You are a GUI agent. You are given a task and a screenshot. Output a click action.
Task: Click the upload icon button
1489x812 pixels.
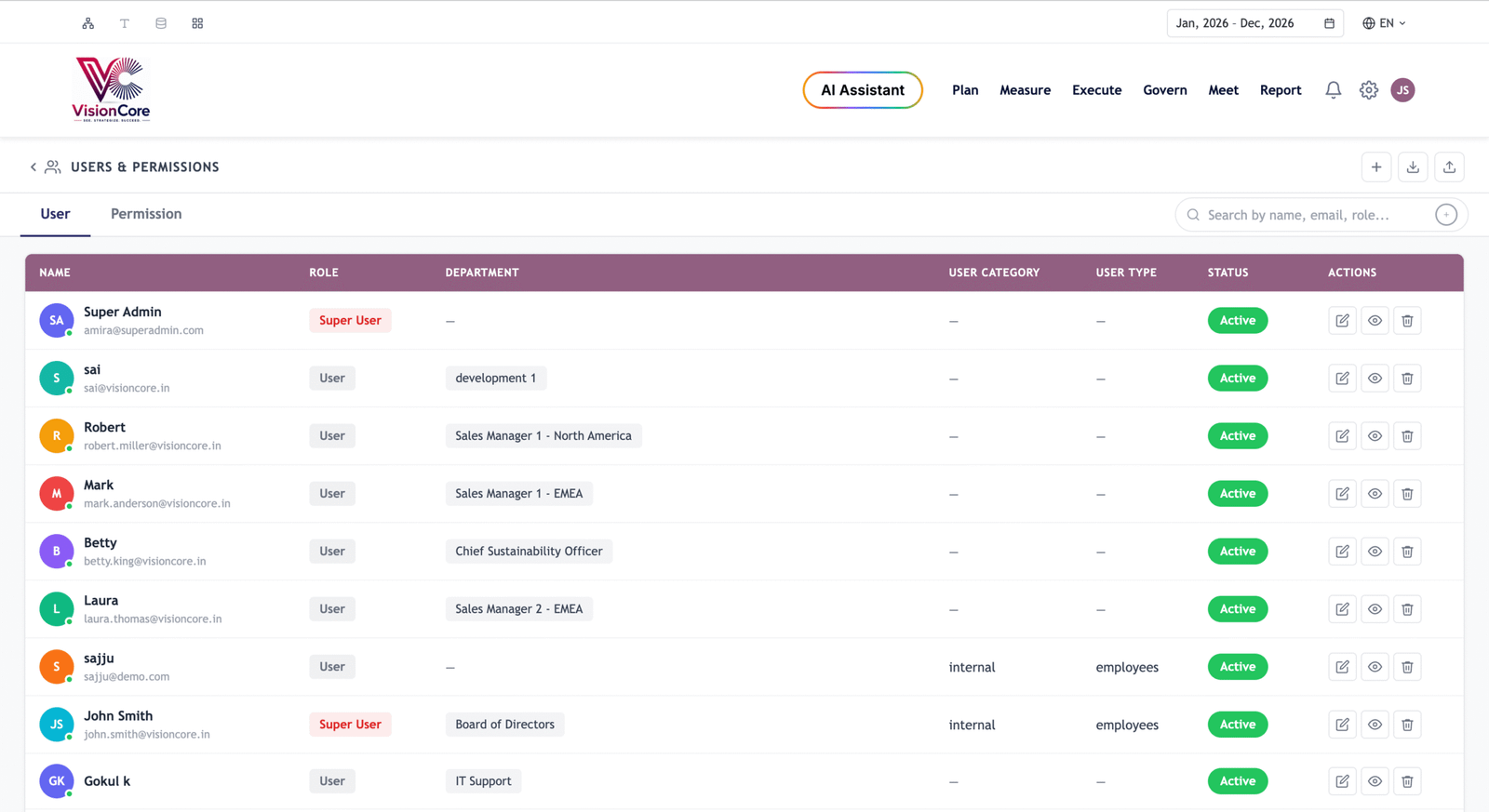[1449, 167]
